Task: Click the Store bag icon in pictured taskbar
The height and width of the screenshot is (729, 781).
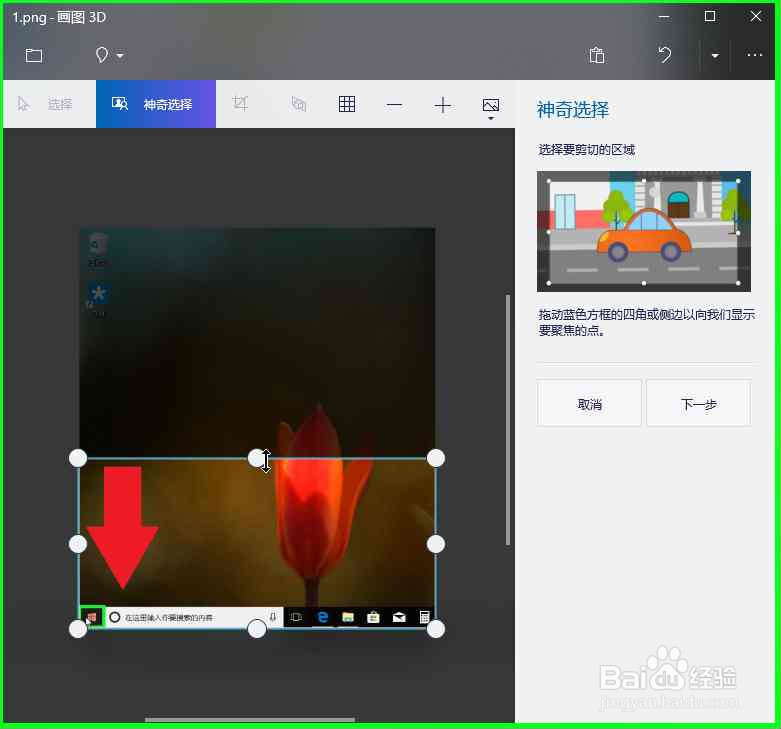Action: tap(373, 617)
